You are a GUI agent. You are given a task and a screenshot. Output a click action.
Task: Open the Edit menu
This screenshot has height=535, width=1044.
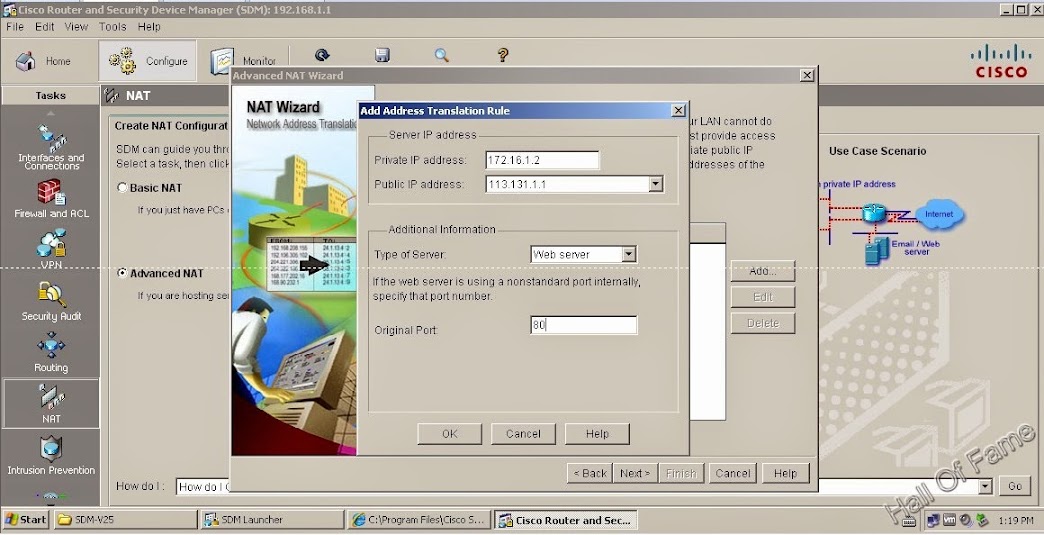click(x=45, y=27)
